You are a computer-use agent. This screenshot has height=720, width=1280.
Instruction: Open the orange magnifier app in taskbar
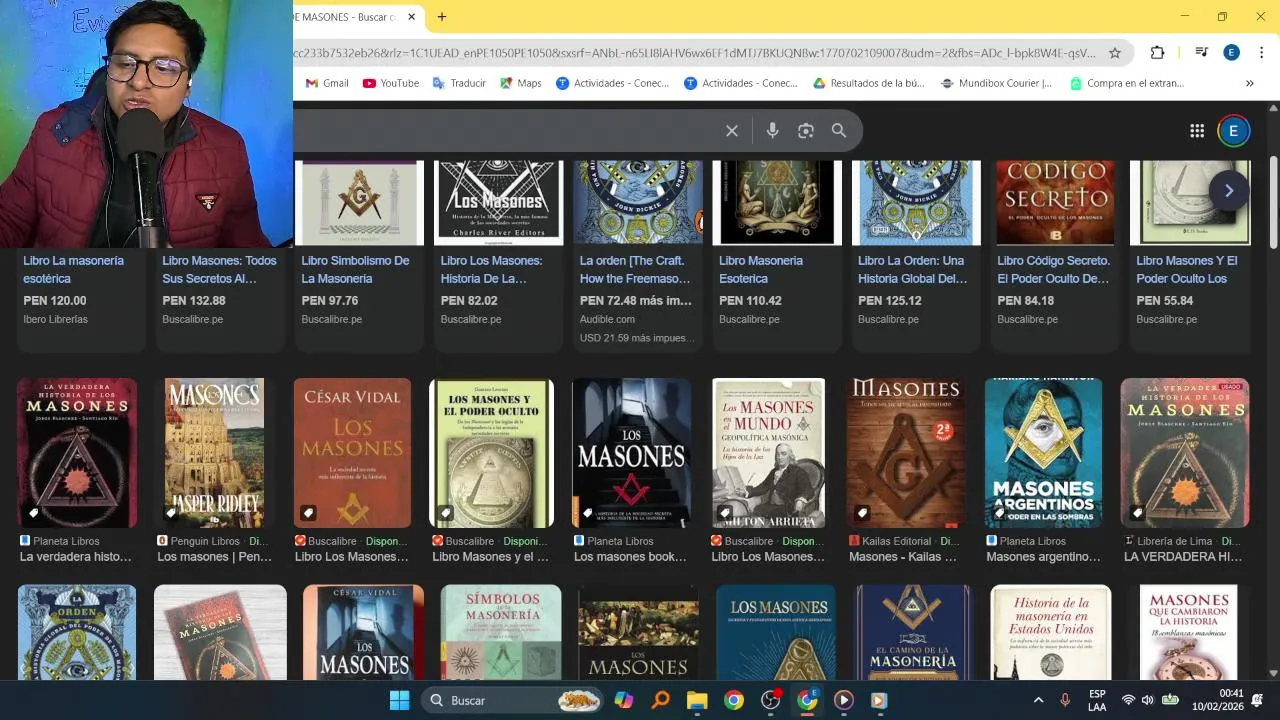click(x=660, y=700)
